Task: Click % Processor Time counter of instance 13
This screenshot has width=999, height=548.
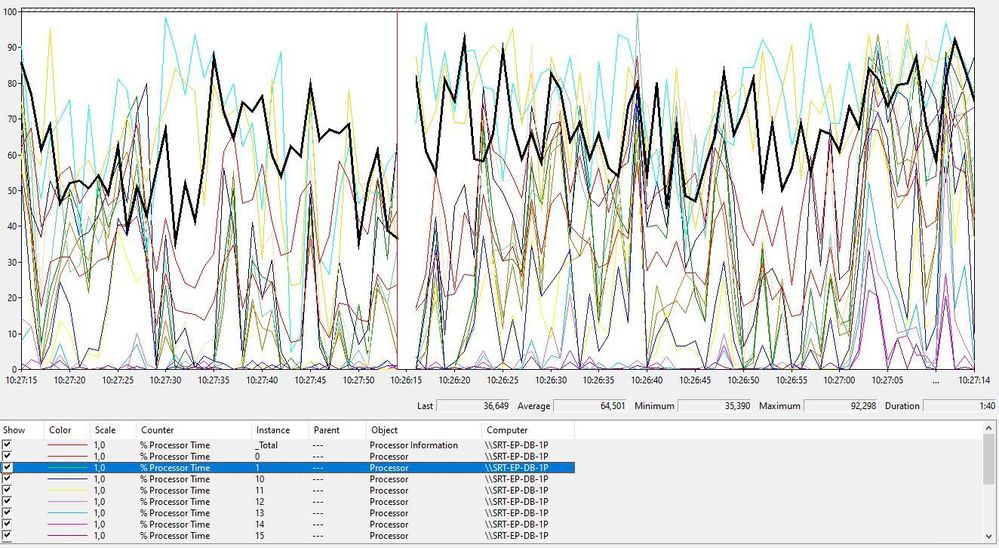Action: [175, 513]
